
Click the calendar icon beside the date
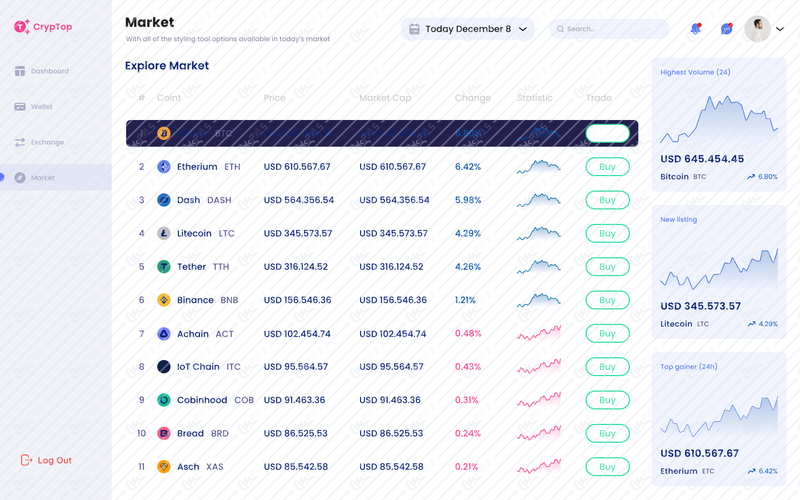tap(414, 29)
